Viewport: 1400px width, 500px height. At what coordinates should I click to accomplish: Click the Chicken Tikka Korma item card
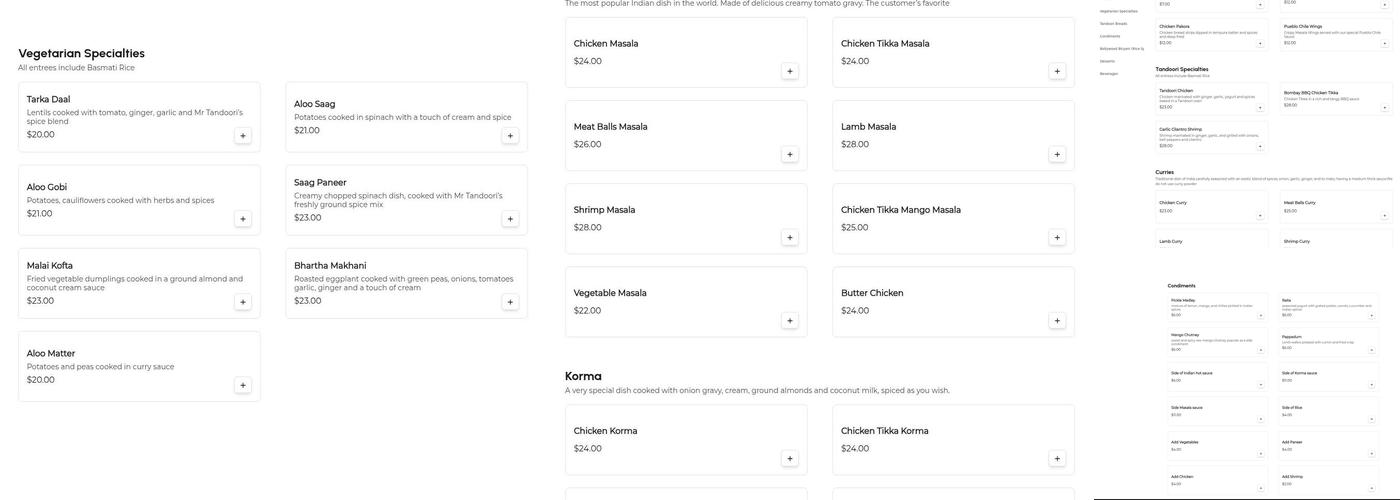click(x=953, y=440)
